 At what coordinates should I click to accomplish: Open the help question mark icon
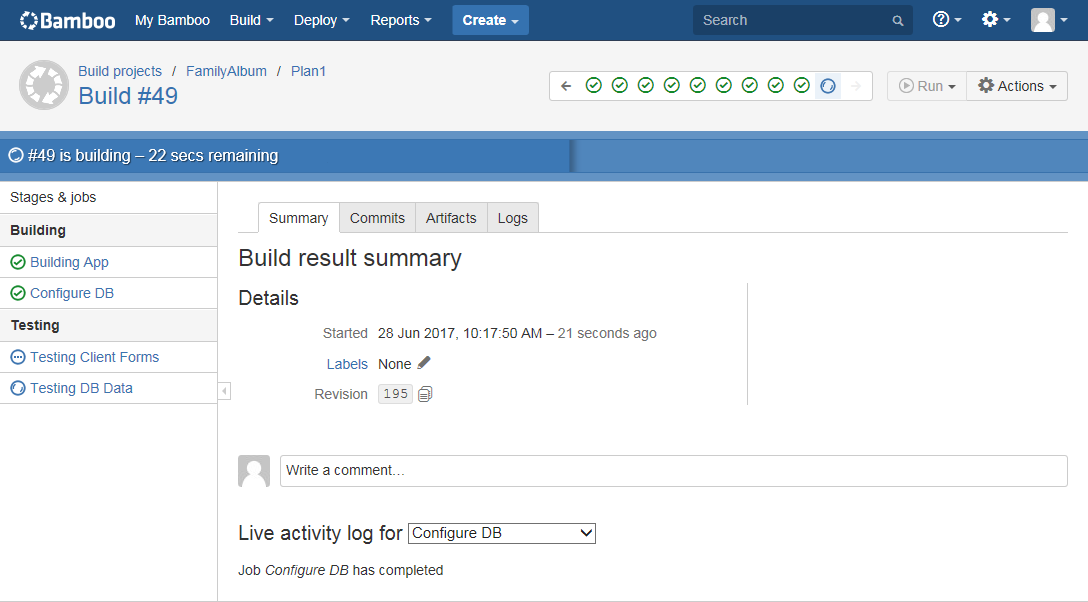(x=941, y=19)
